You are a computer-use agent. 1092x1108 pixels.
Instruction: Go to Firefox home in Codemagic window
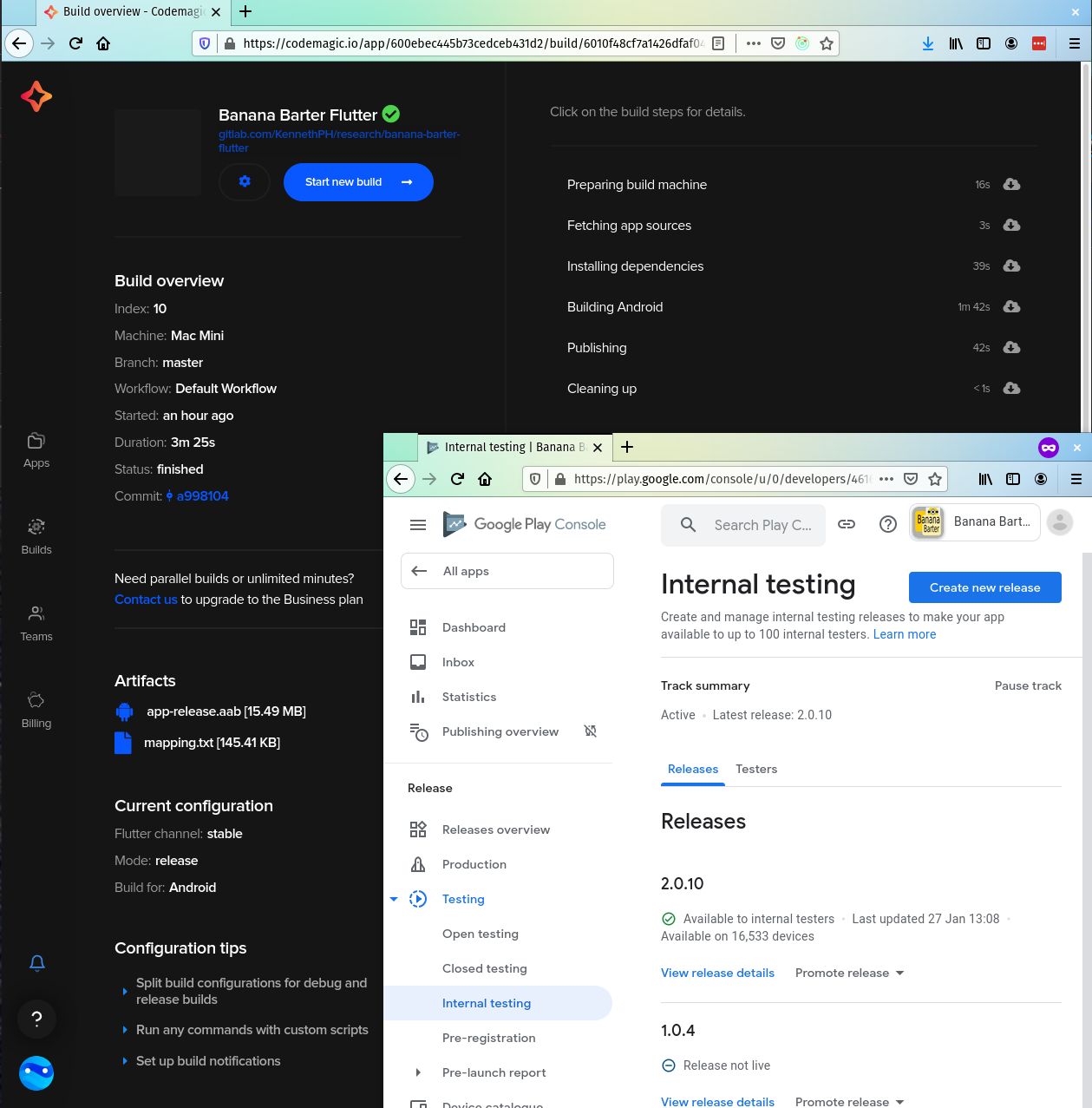tap(103, 43)
